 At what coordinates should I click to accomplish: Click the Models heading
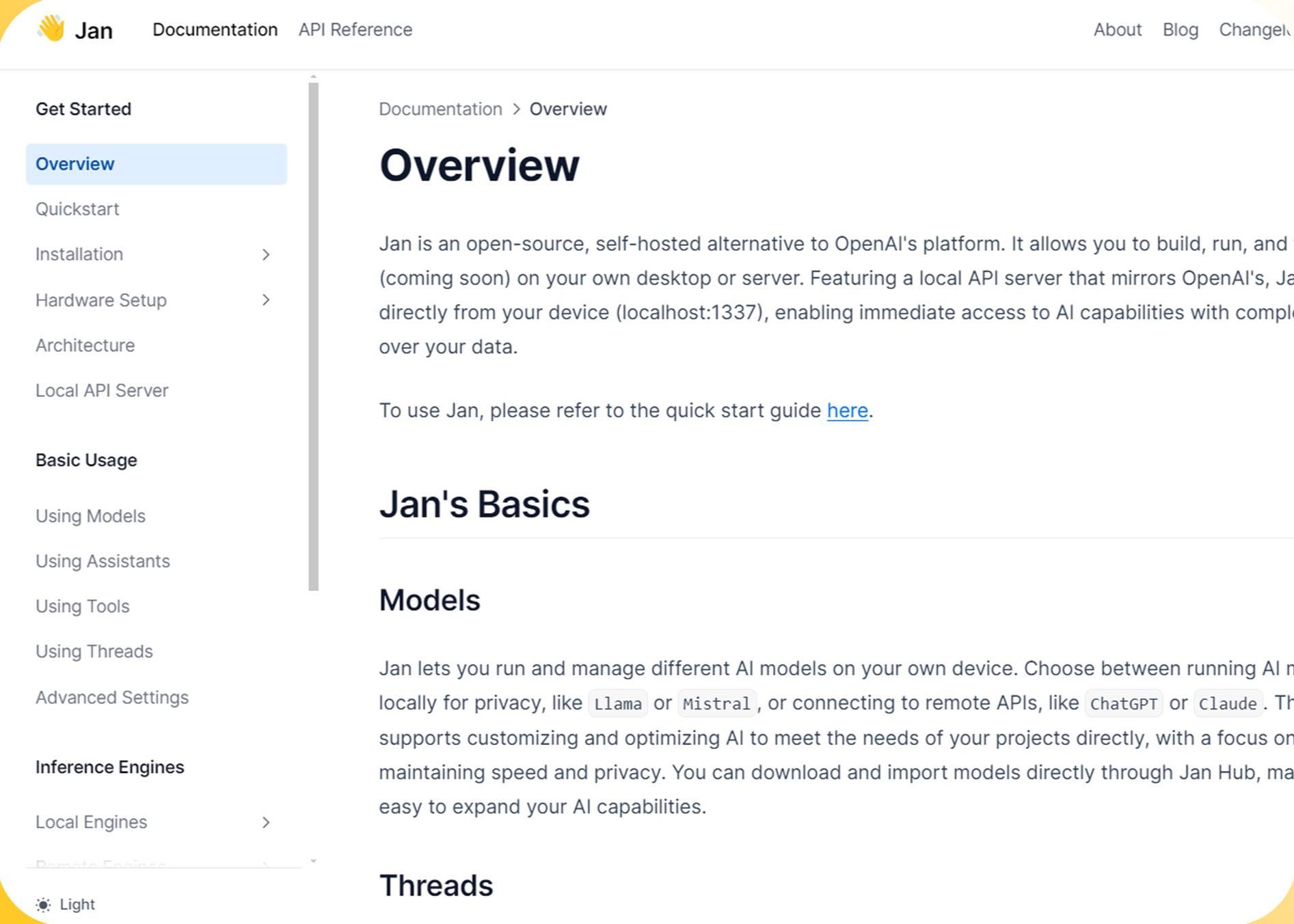[x=430, y=600]
